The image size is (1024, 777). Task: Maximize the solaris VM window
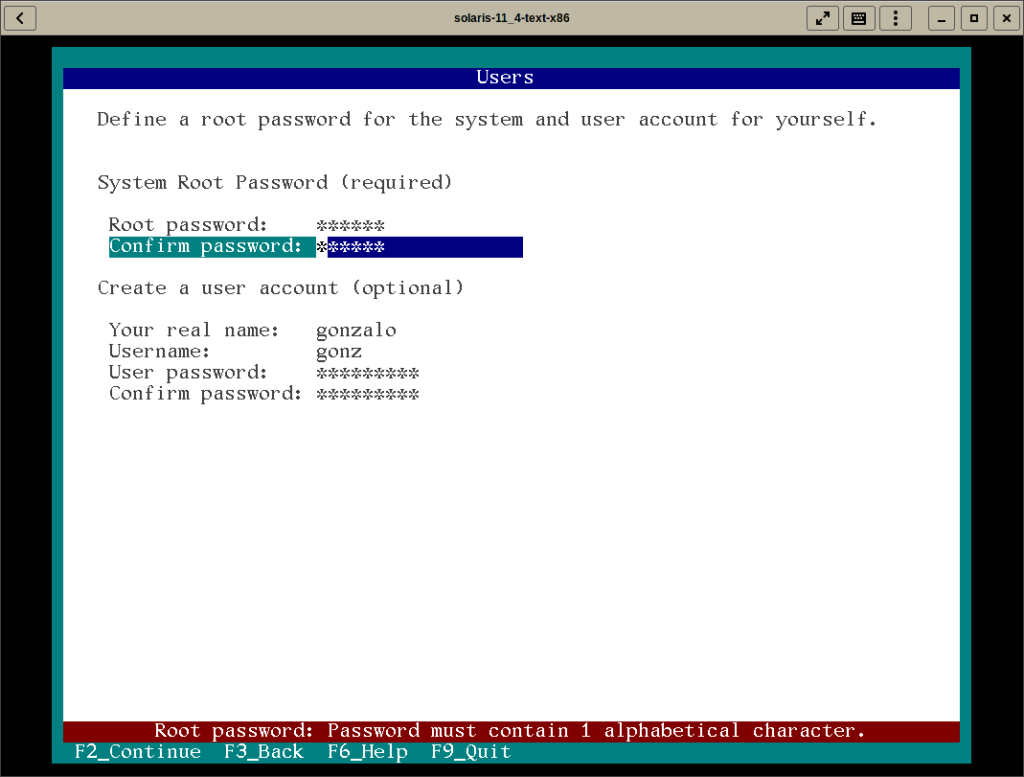(974, 18)
